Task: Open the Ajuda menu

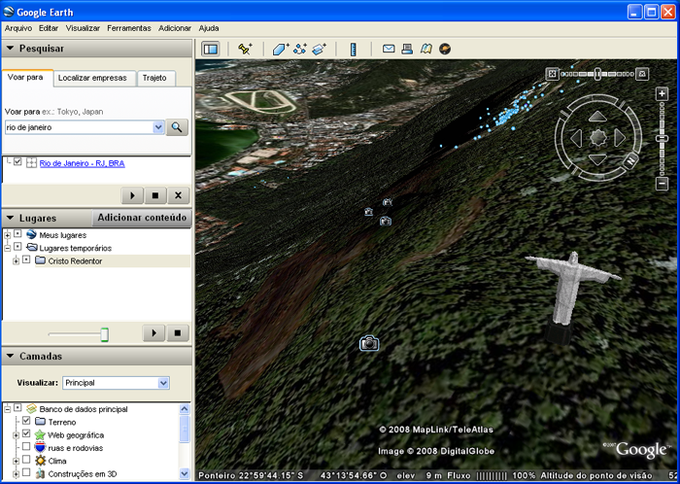Action: (209, 28)
